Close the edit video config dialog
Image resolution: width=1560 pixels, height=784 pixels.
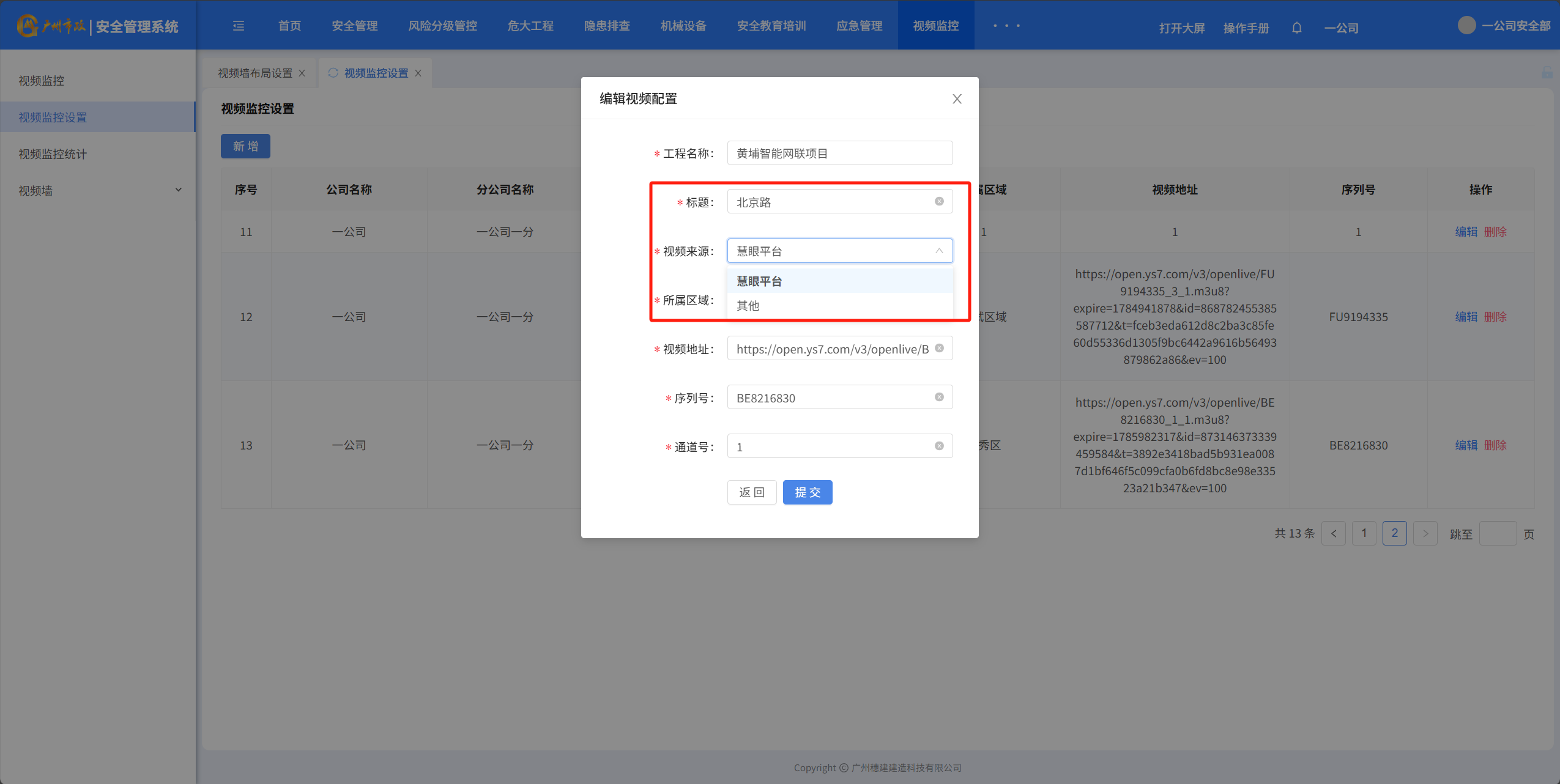click(957, 99)
